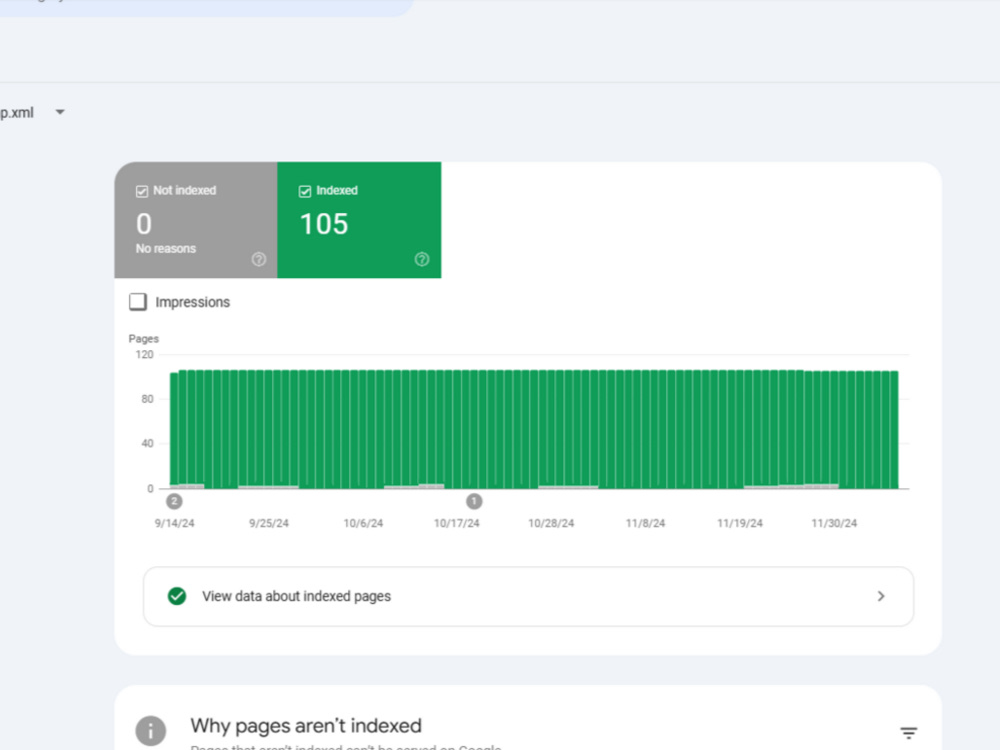Select the Indexed green card showing 105
This screenshot has width=1000, height=750.
pos(359,220)
